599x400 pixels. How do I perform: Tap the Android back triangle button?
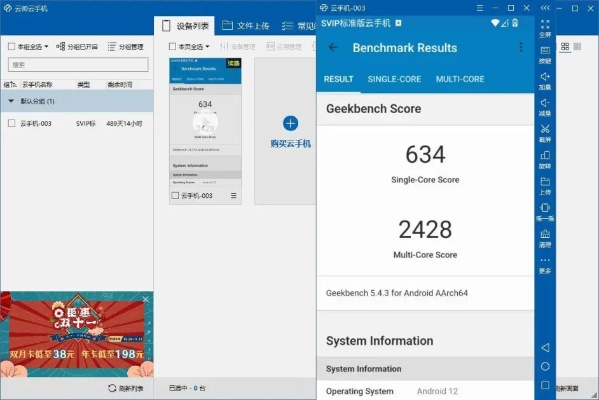(x=545, y=347)
